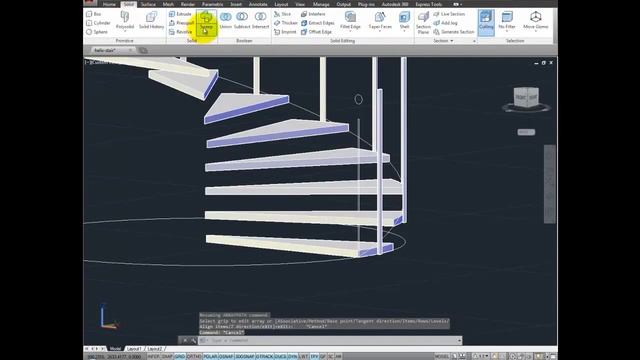Viewport: 640px width, 360px height.
Task: Select the Sphere primitive tool
Action: point(97,32)
